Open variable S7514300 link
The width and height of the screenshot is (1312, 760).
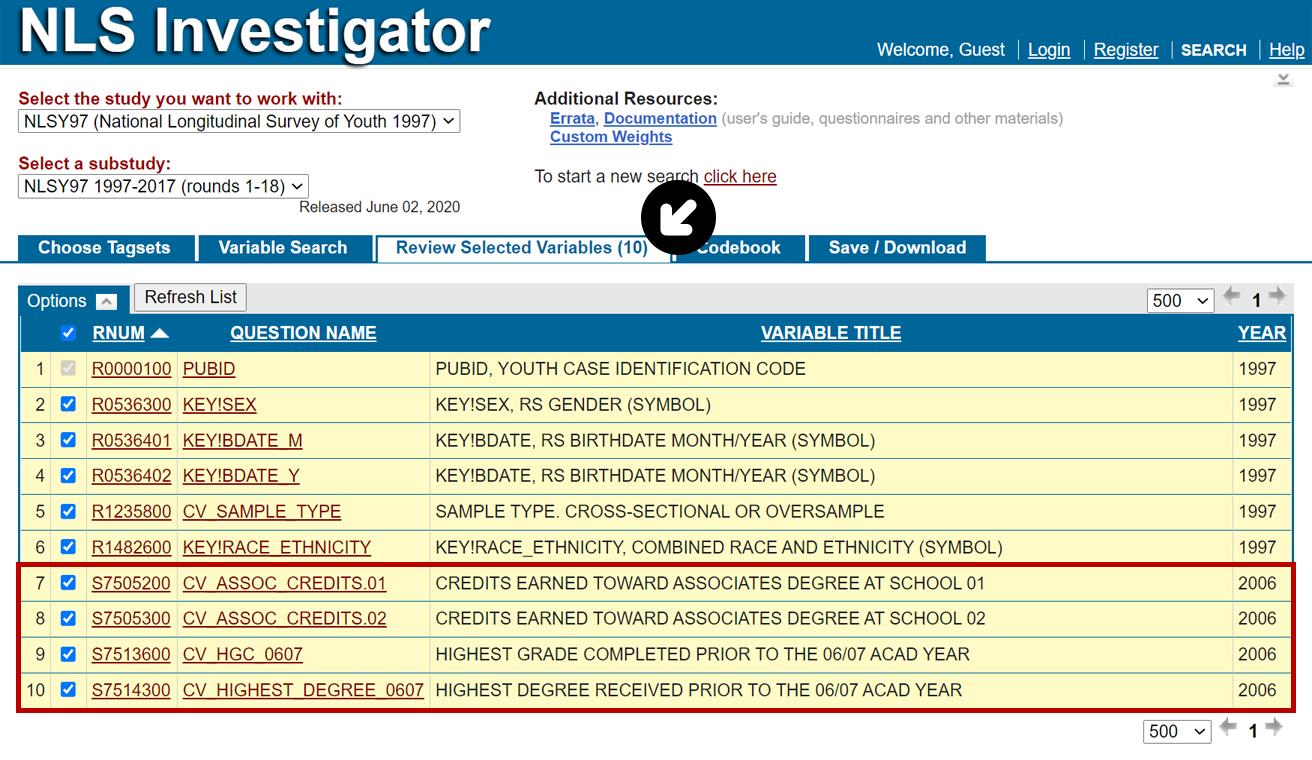131,690
